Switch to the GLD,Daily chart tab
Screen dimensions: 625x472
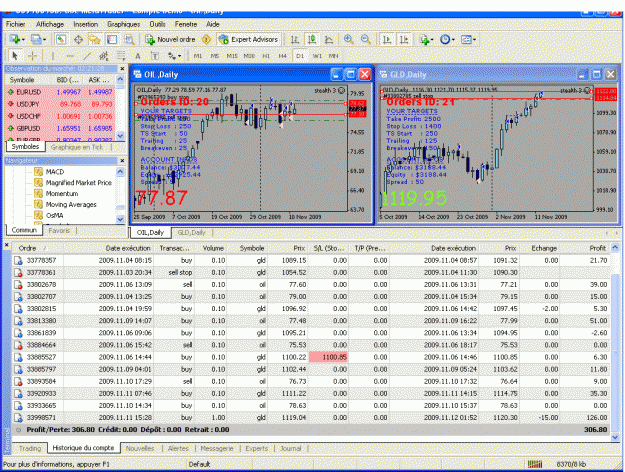pyautogui.click(x=191, y=232)
